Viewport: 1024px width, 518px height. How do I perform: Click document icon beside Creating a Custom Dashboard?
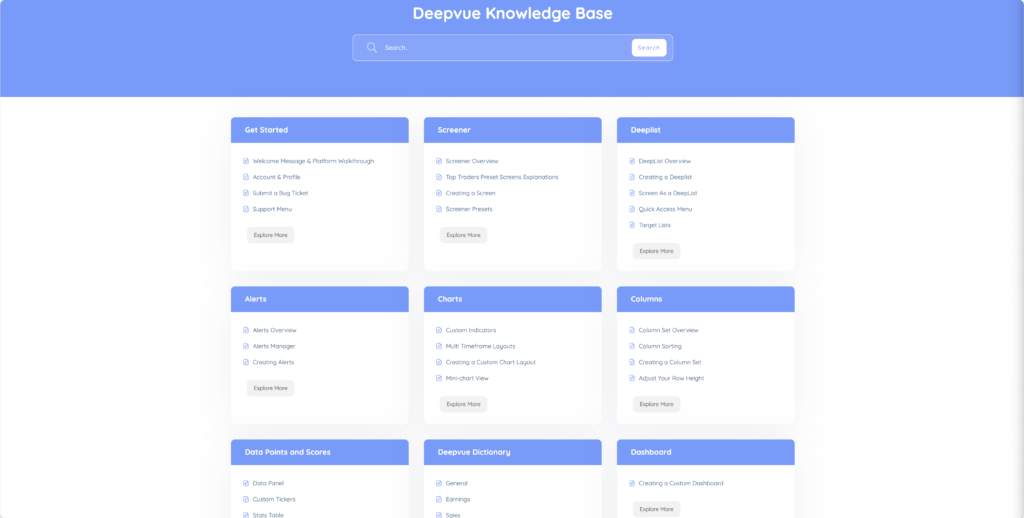(632, 483)
